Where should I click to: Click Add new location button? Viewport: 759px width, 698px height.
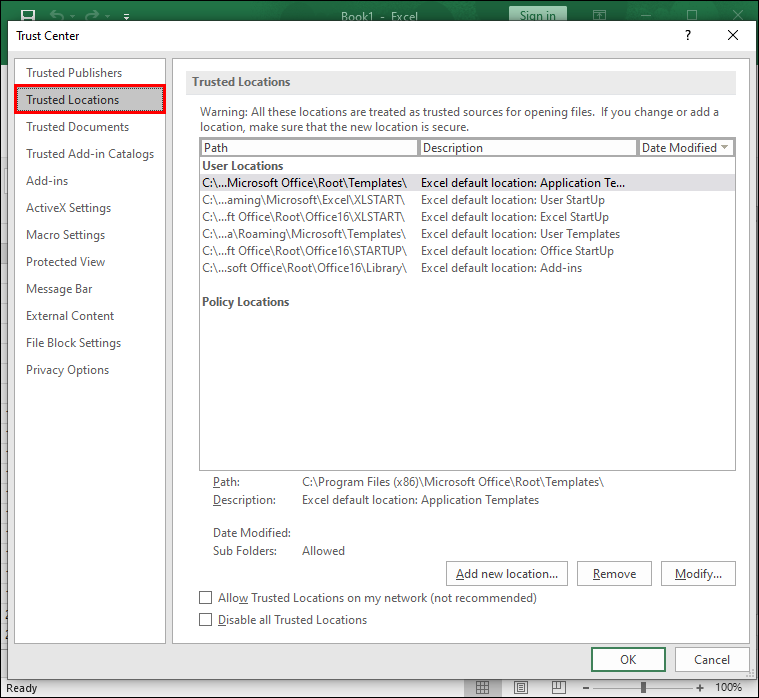507,574
